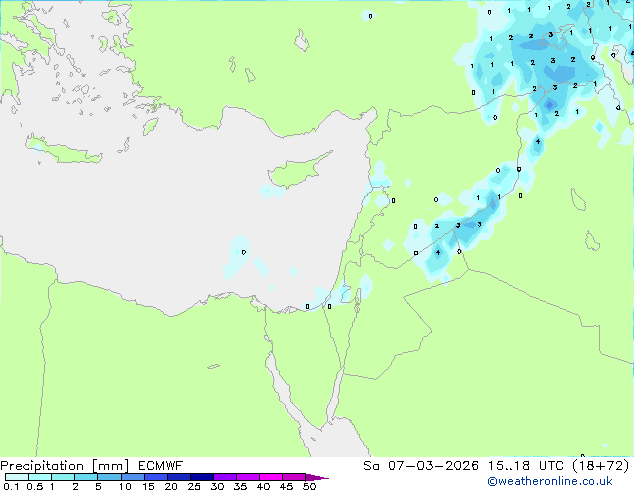The height and width of the screenshot is (490, 634).
Task: Click the '25' legend scale label
Action: [x=194, y=486]
